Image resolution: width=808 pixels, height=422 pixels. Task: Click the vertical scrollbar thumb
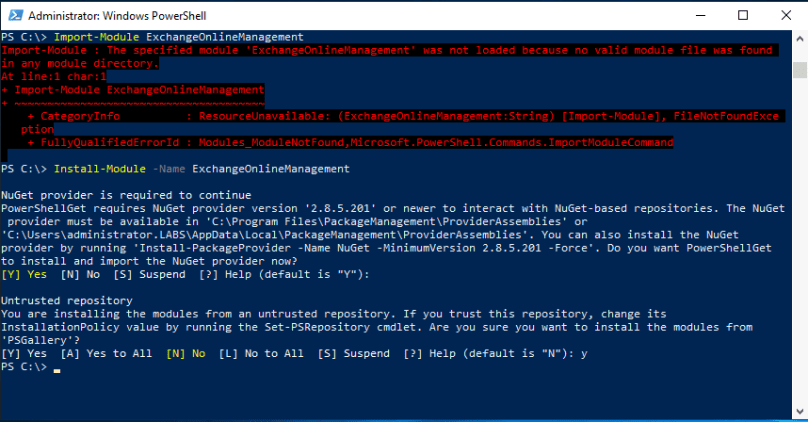799,68
